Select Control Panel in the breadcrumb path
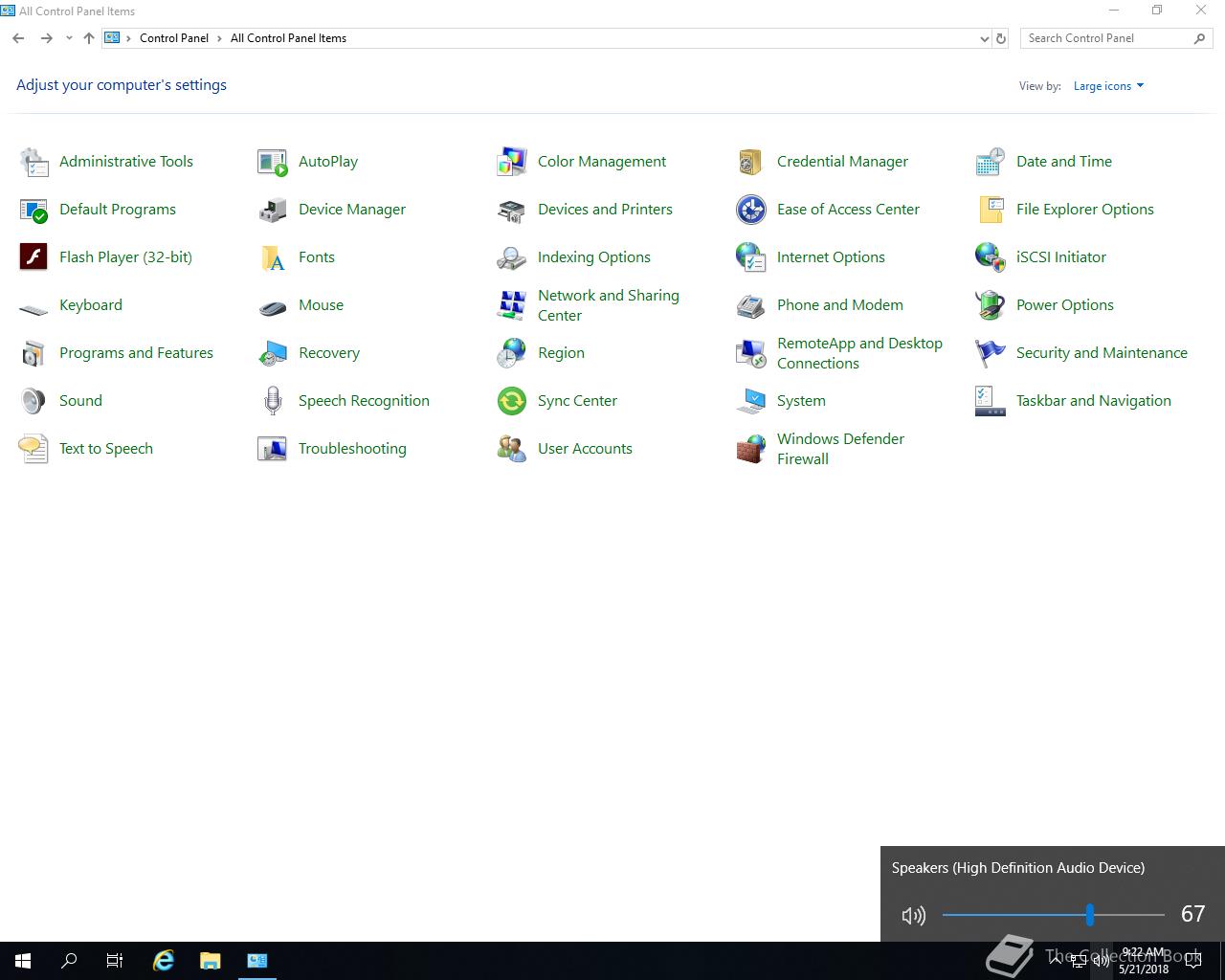This screenshot has height=980, width=1225. 173,38
